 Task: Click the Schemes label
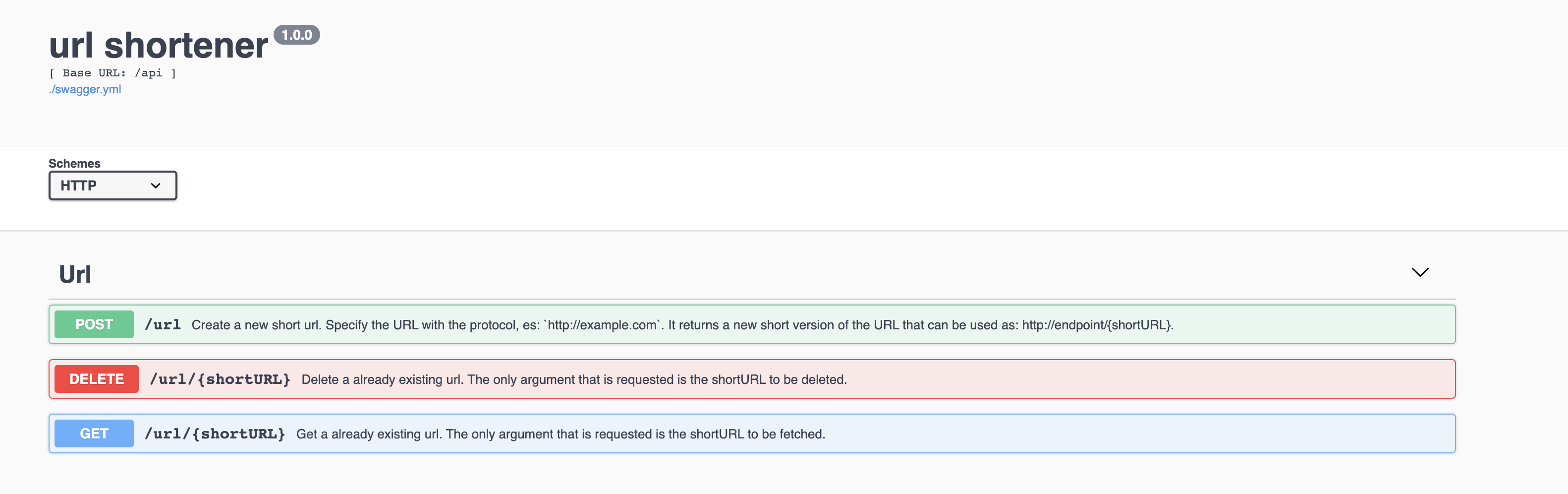[x=74, y=163]
